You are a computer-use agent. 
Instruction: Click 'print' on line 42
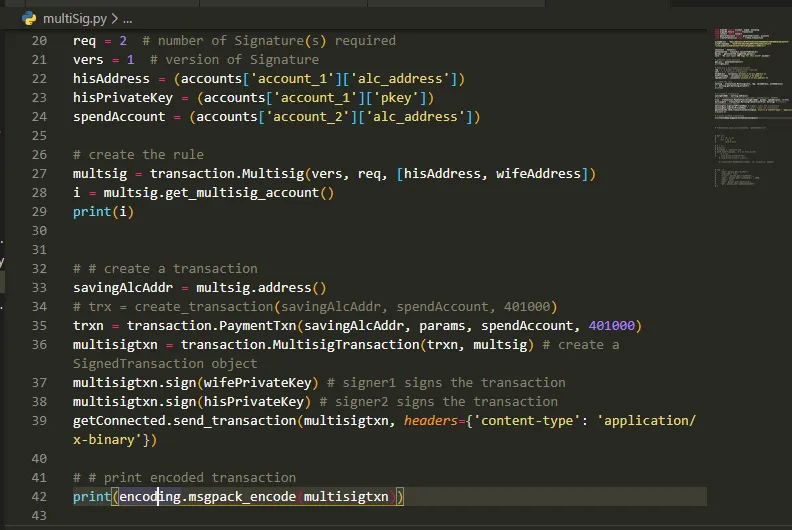91,497
